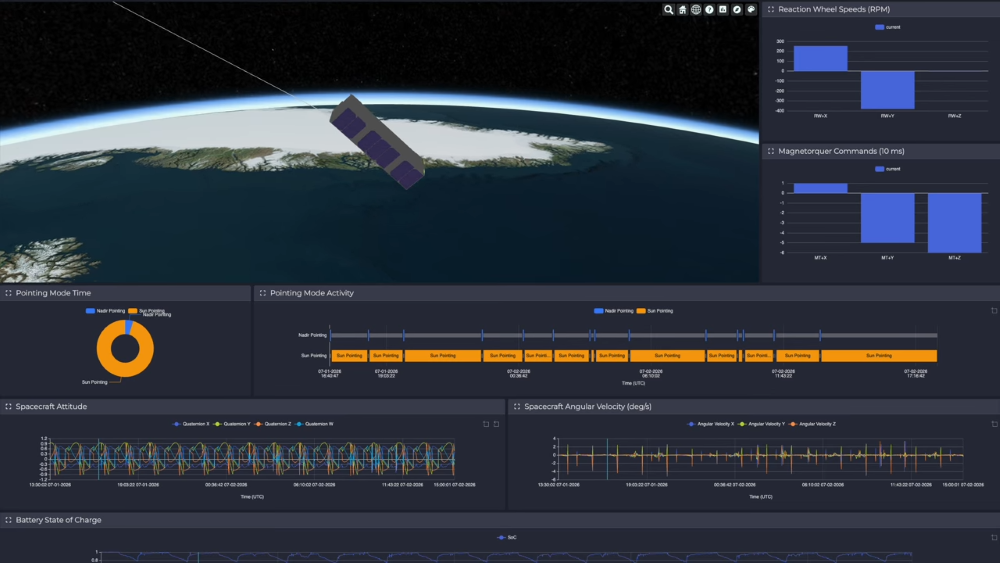1000x563 pixels.
Task: Expand Magnetorquer Commands panel to fullscreen
Action: (770, 151)
